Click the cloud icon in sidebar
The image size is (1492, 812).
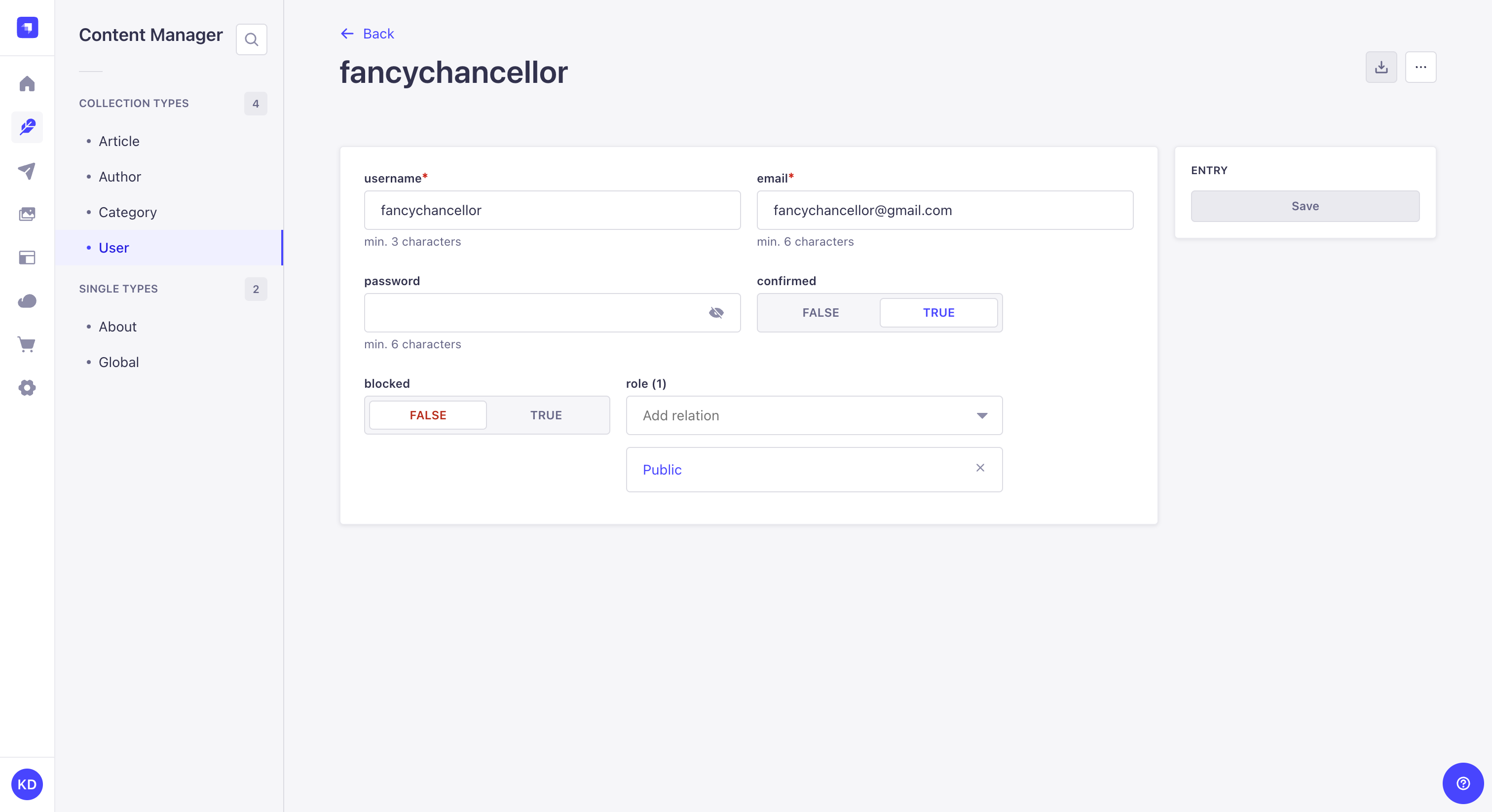coord(27,301)
